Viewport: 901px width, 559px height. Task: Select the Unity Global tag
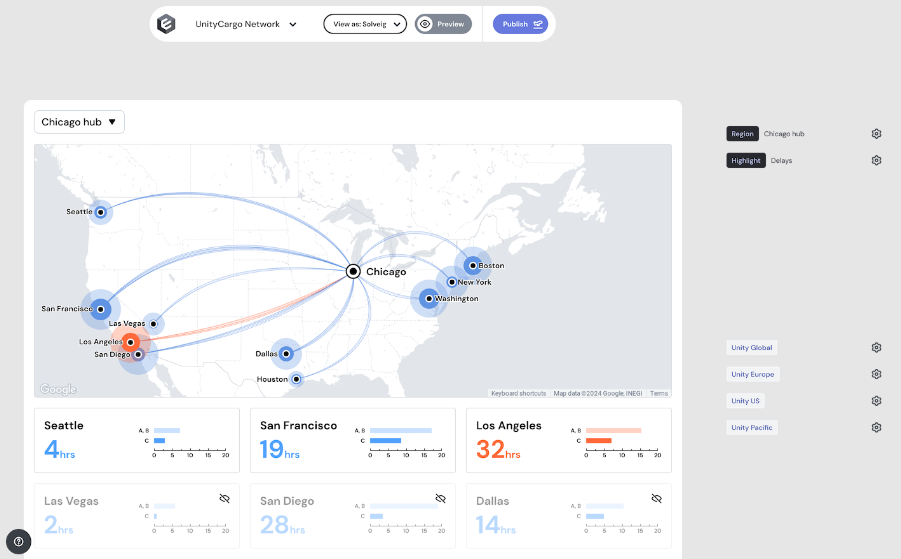pyautogui.click(x=752, y=348)
